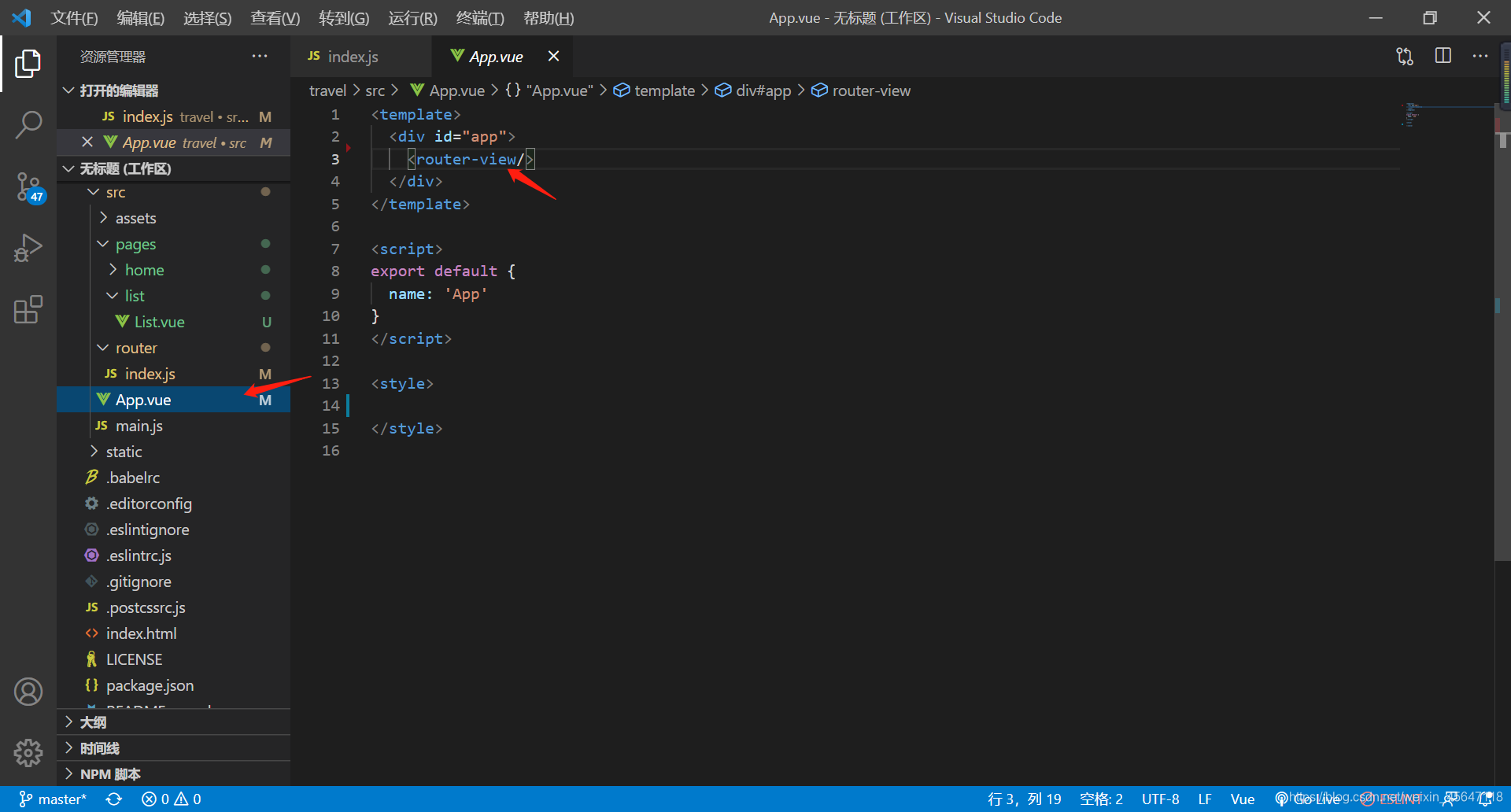Open the Accounts icon in activity bar
The height and width of the screenshot is (812, 1511).
[x=28, y=692]
